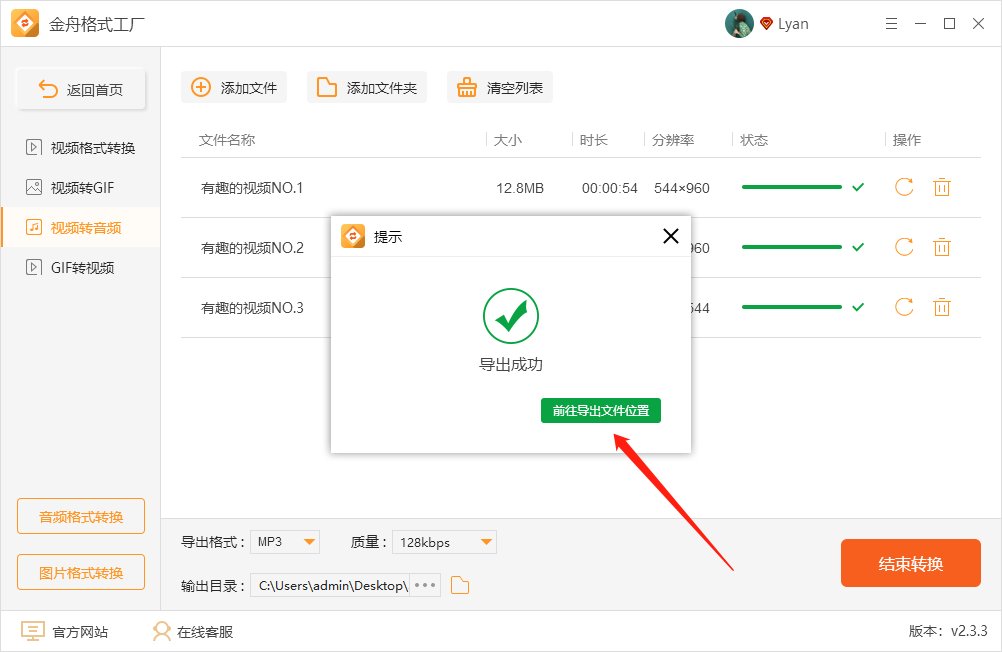The image size is (1002, 652).
Task: Click the 官方网站 icon at bottom left
Action: tap(31, 631)
